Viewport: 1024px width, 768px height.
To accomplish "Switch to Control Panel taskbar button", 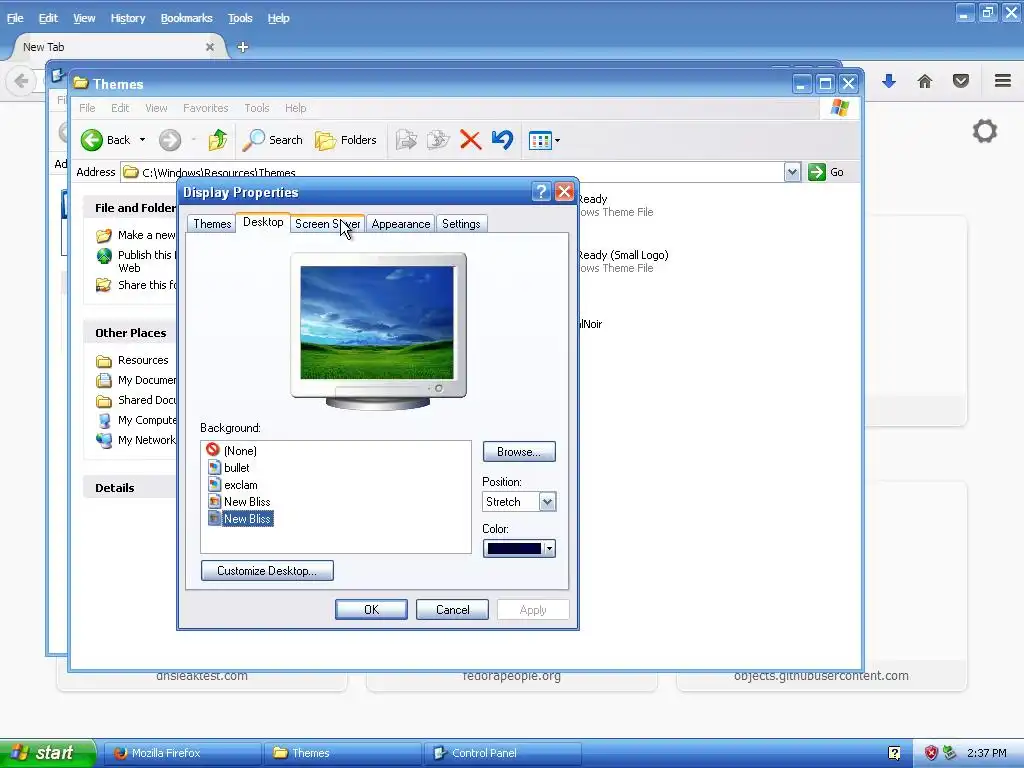I will point(503,753).
